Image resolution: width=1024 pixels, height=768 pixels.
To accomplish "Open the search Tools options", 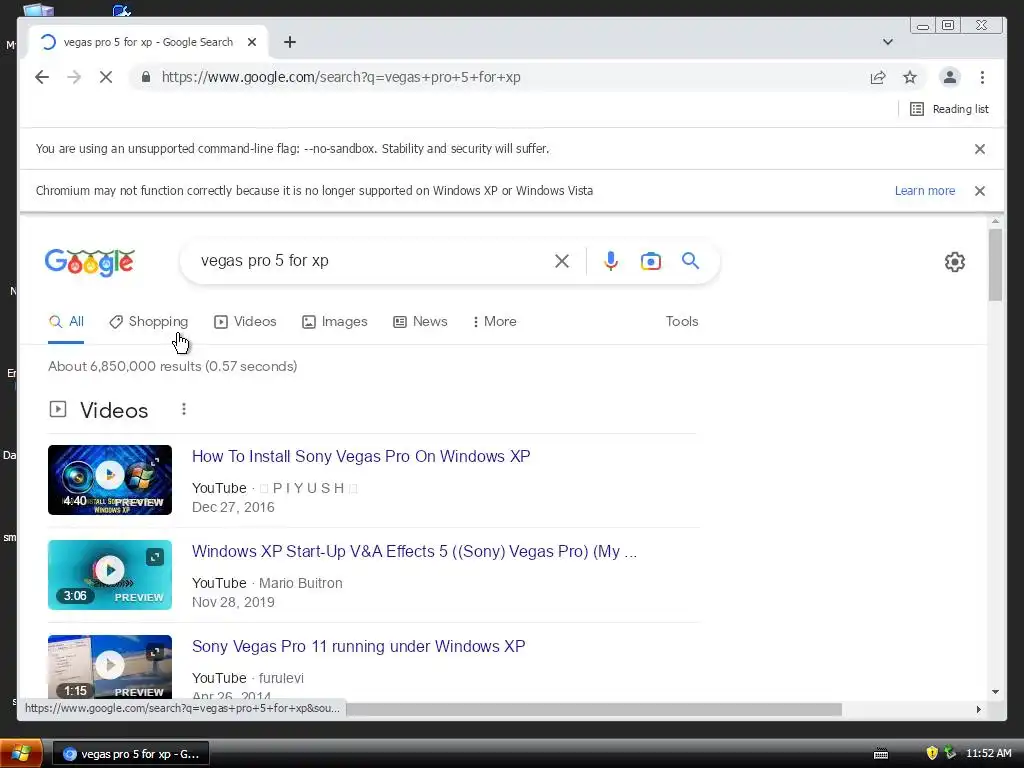I will (x=682, y=321).
